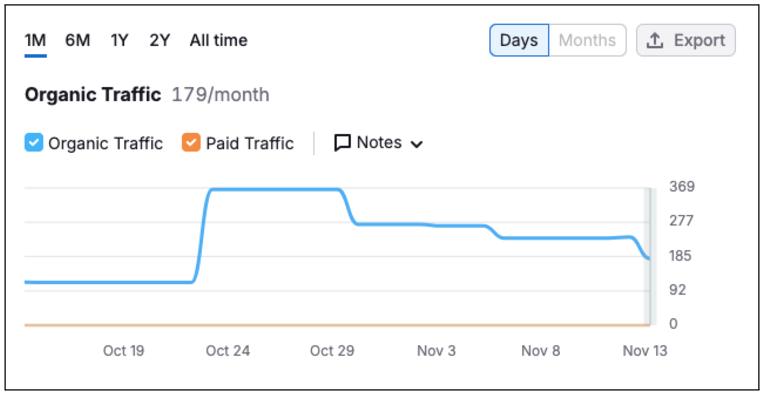Click the blue line near Oct 19
This screenshot has height=396, width=765.
click(x=123, y=282)
